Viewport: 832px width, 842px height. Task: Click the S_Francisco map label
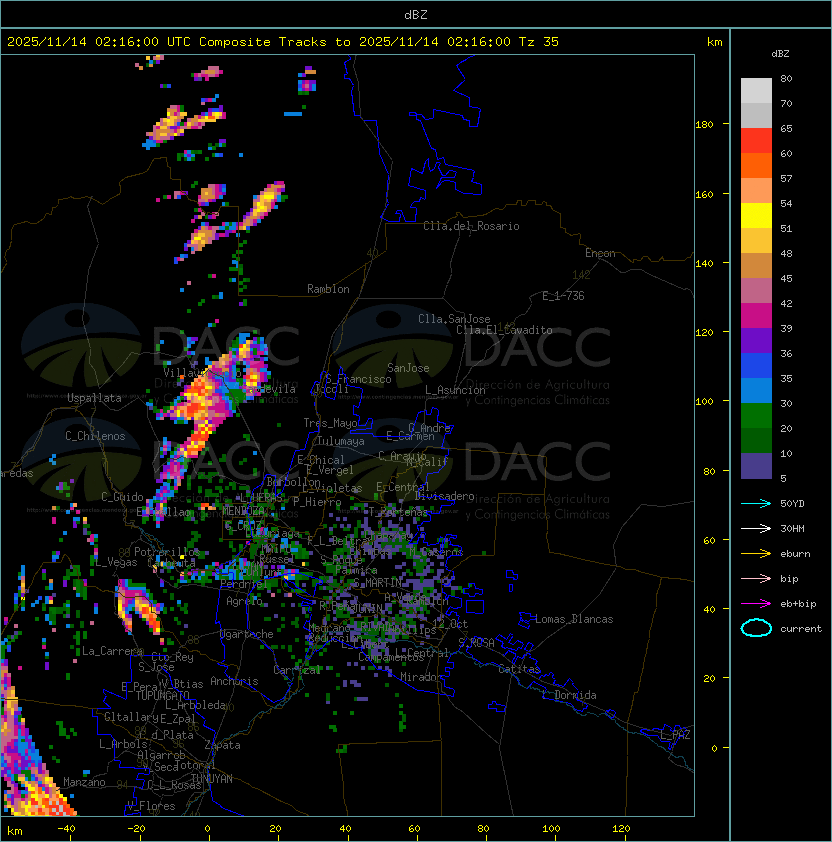[358, 379]
